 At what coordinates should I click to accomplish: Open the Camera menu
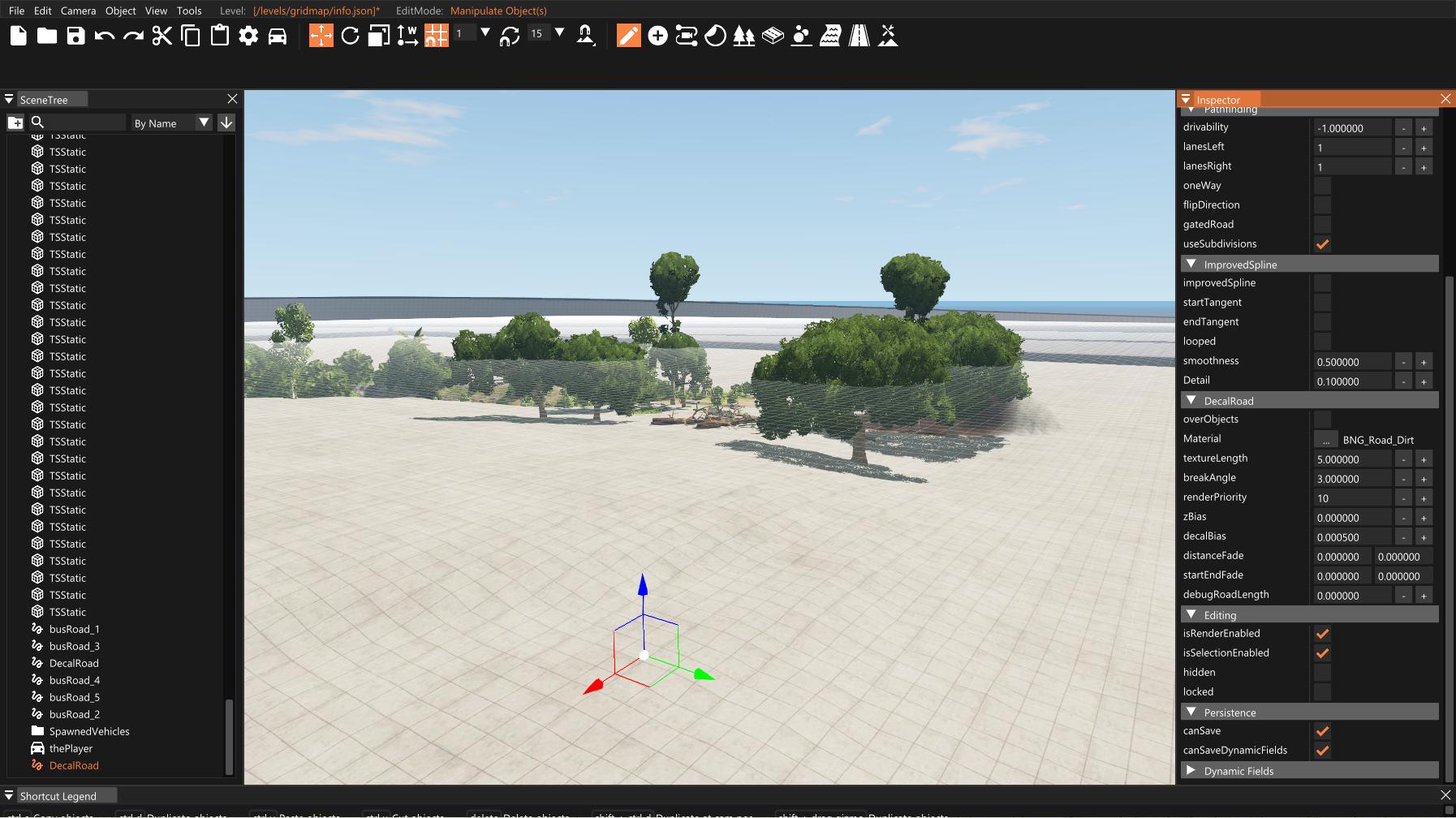78,11
